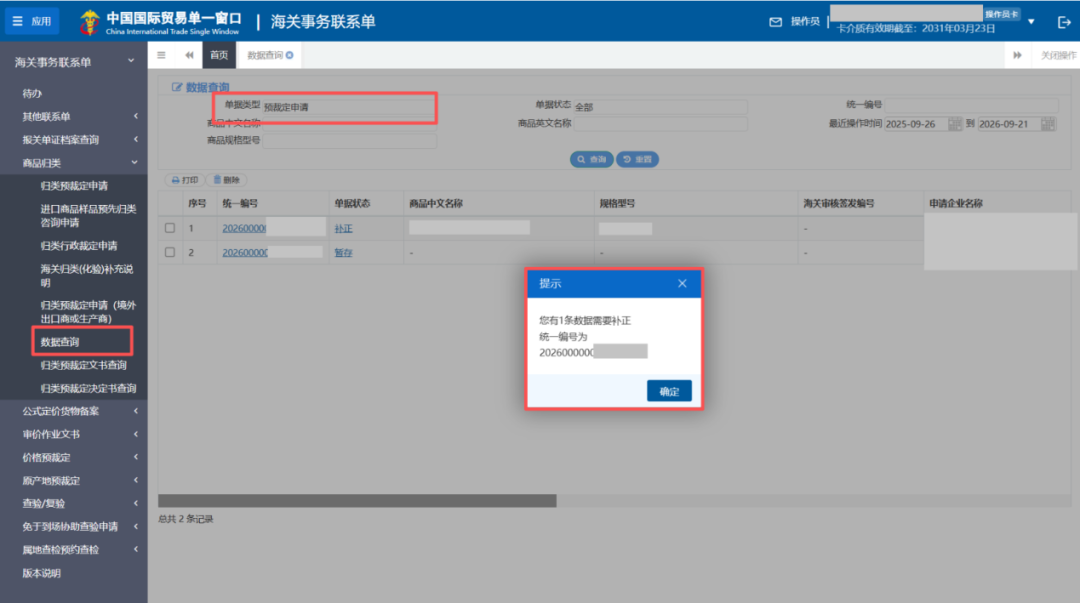Screen dimensions: 1080x603
Task: Open the calendar picker beside 2025-09-26
Action: coord(955,124)
